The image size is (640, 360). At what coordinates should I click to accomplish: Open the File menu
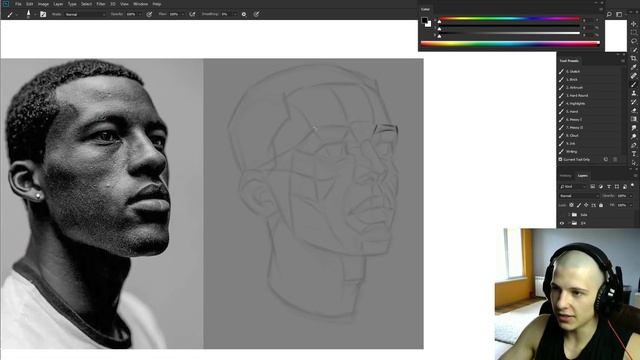tap(18, 4)
